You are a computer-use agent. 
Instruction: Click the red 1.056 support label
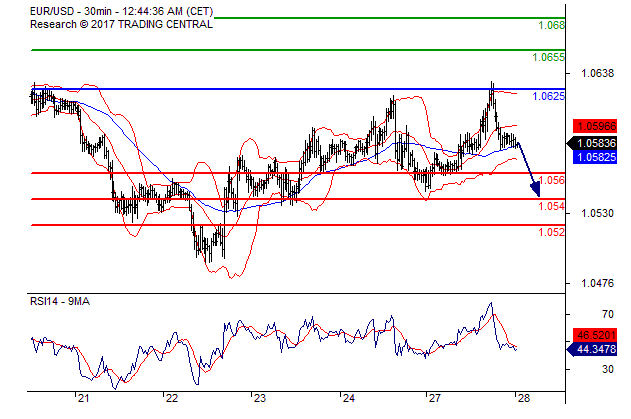(551, 180)
